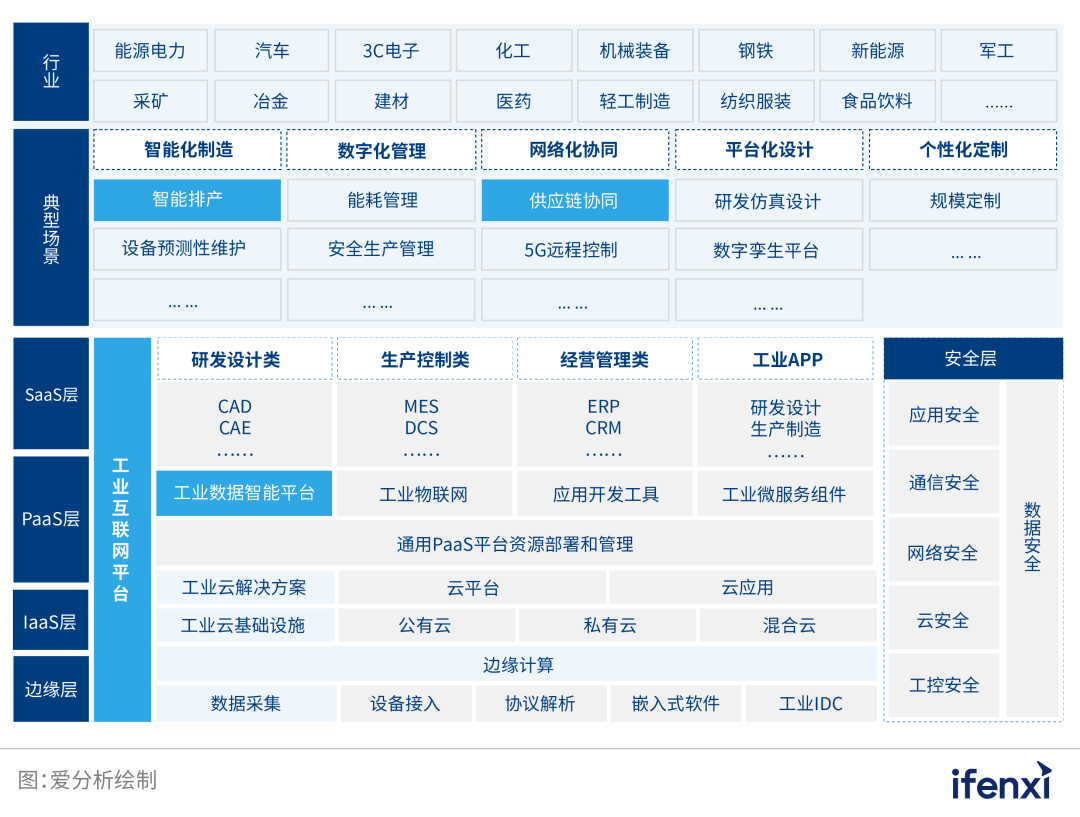Toggle the highlighted 供应链协同 scenario

pyautogui.click(x=575, y=200)
